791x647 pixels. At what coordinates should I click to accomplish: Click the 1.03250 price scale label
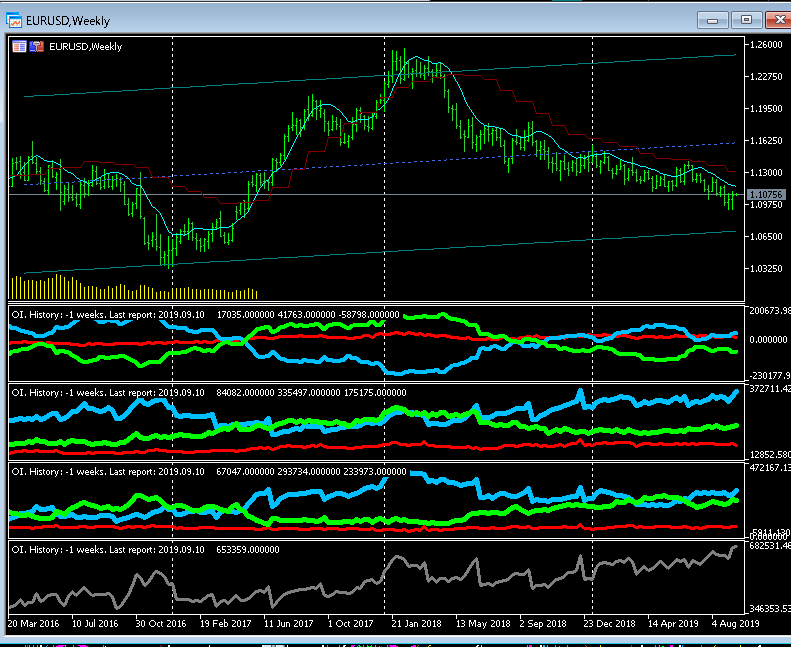[x=766, y=268]
